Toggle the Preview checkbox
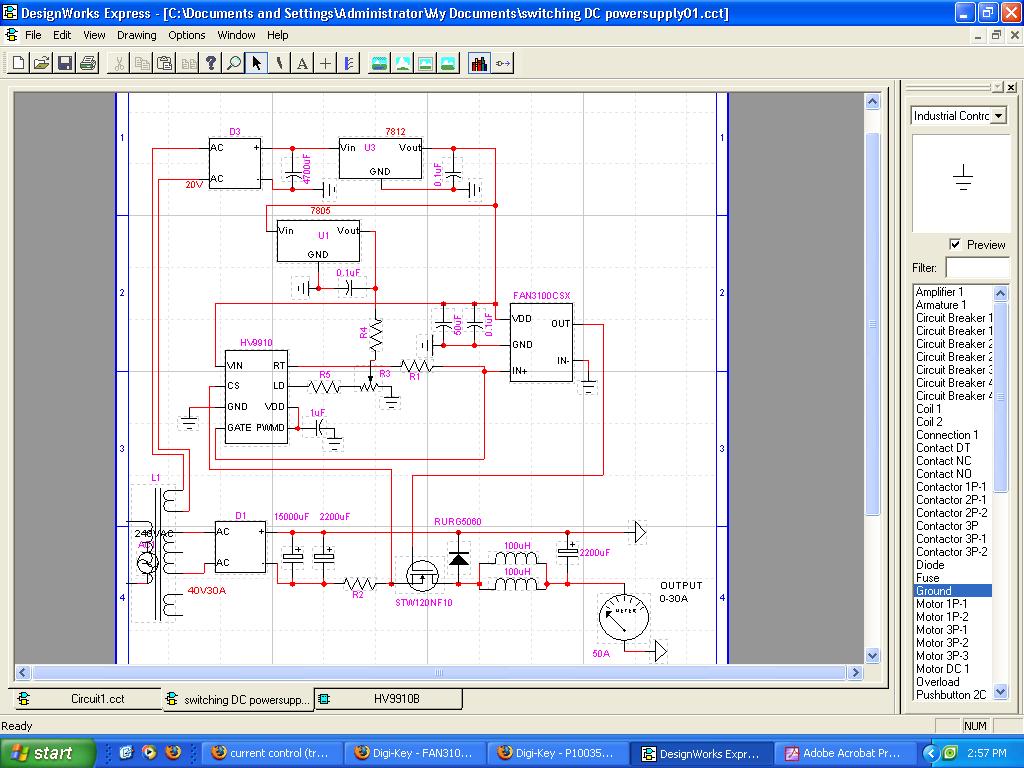The height and width of the screenshot is (768, 1024). tap(955, 244)
